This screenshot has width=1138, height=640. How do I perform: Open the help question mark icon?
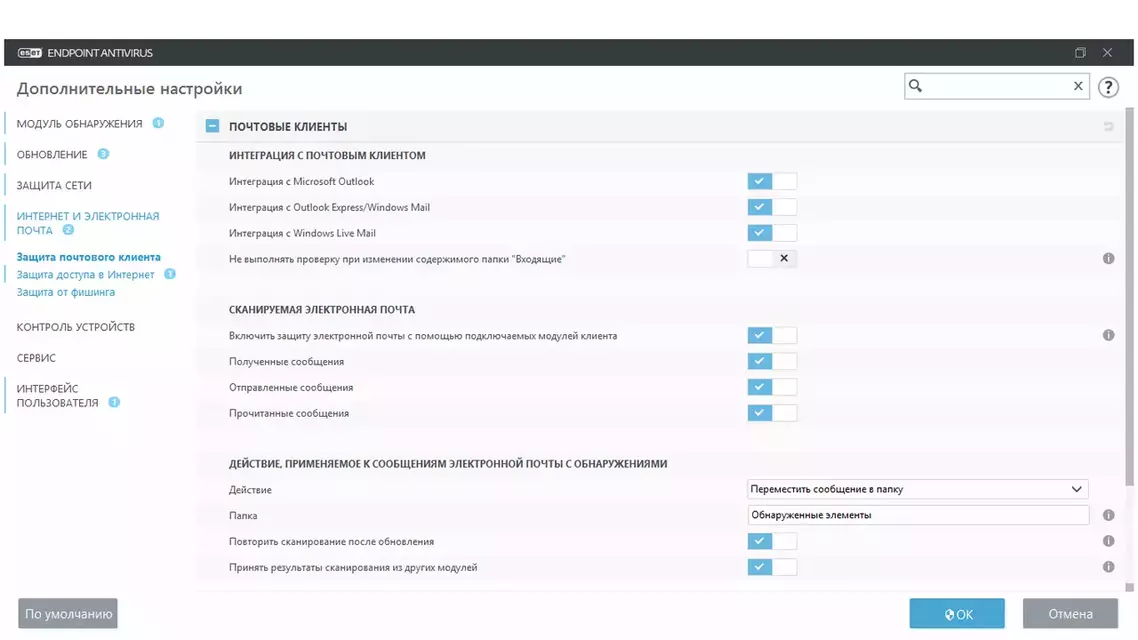click(x=1108, y=87)
